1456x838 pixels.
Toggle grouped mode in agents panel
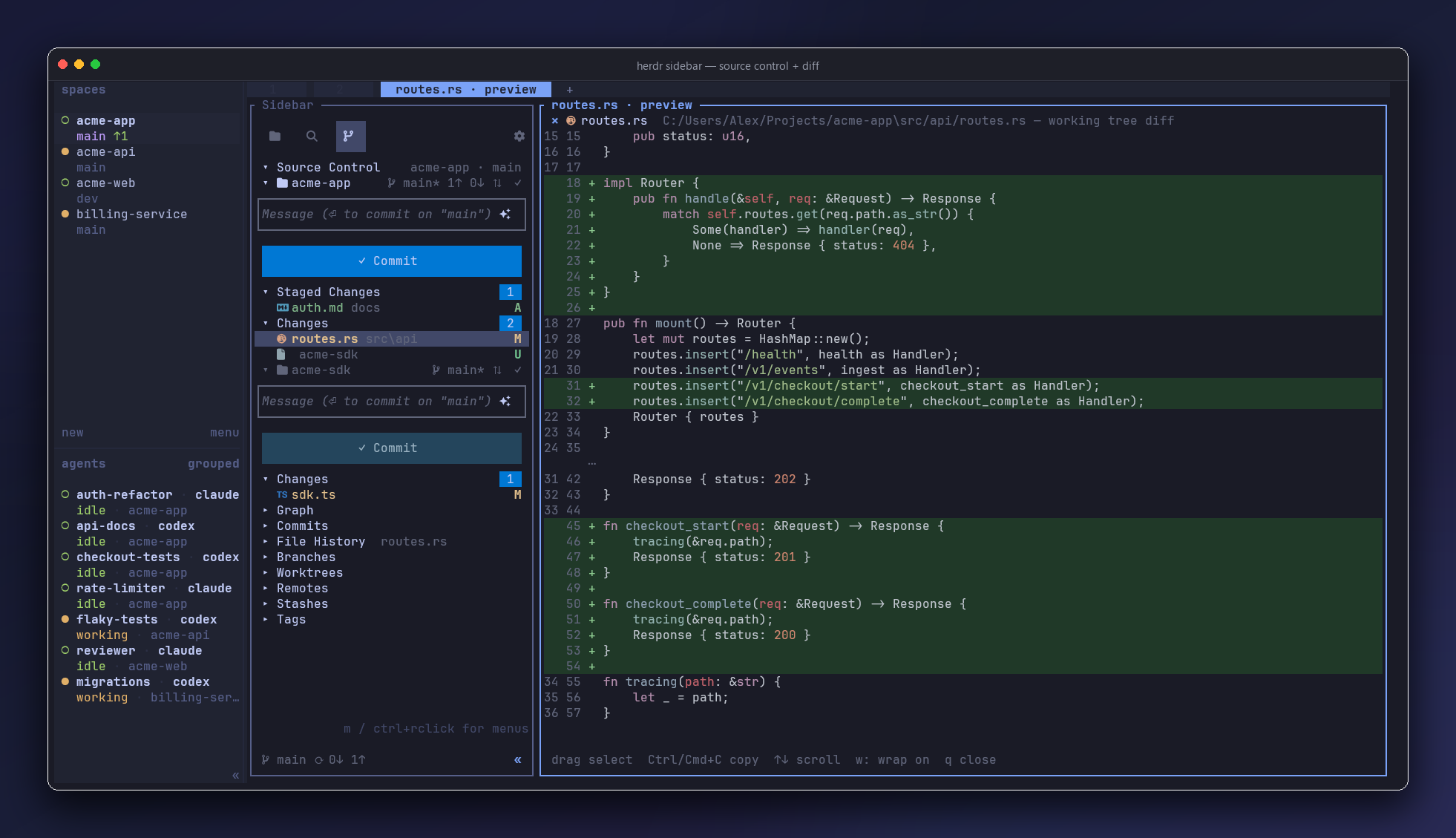point(214,464)
